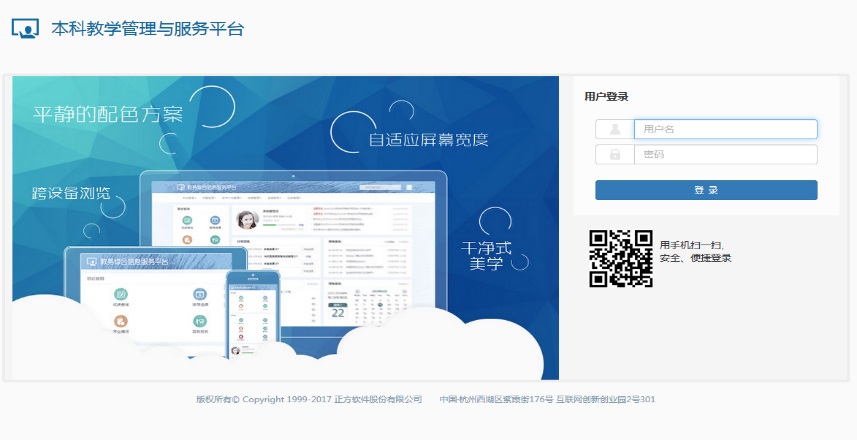Screen dimensions: 857x440
Task: Click the 本科教学管理与服务平台 title text
Action: pos(147,29)
